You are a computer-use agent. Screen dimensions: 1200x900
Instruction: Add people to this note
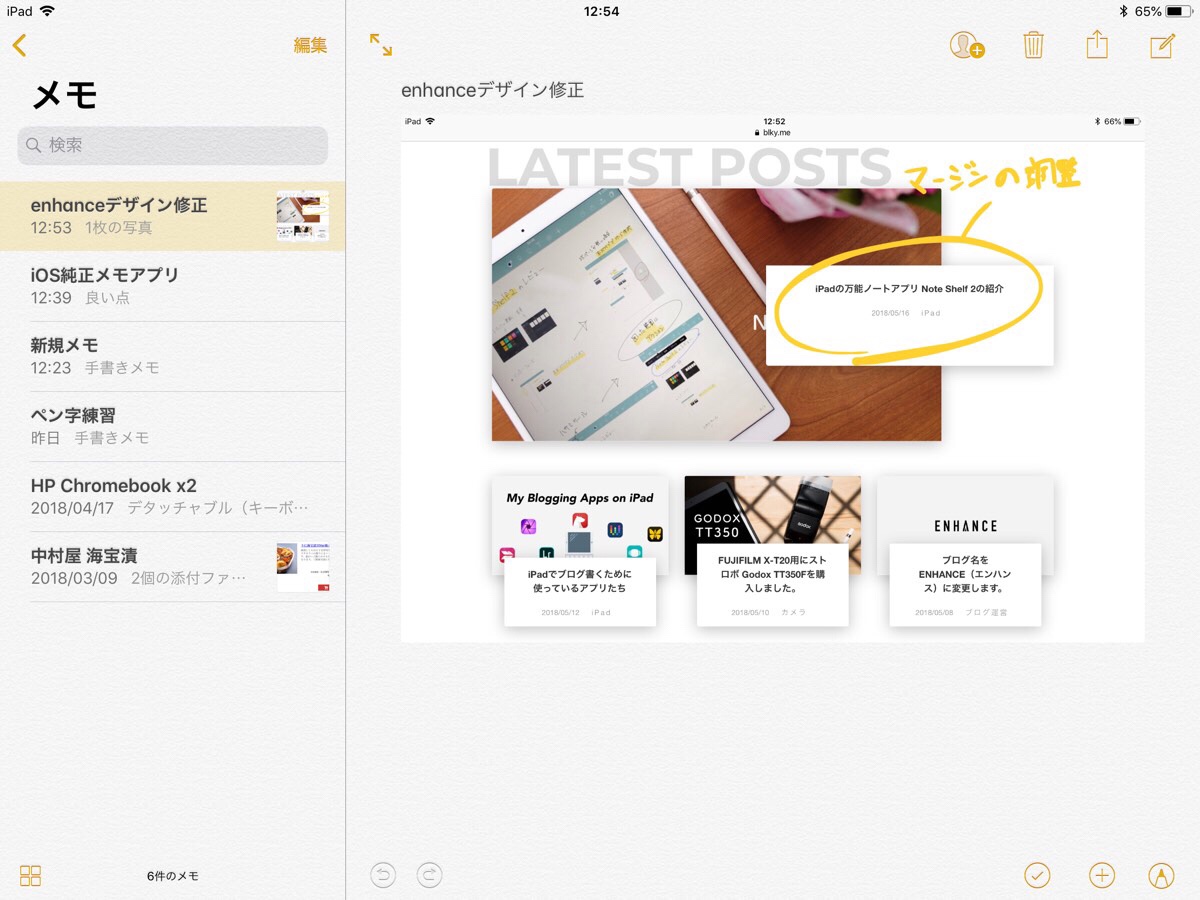click(x=967, y=45)
